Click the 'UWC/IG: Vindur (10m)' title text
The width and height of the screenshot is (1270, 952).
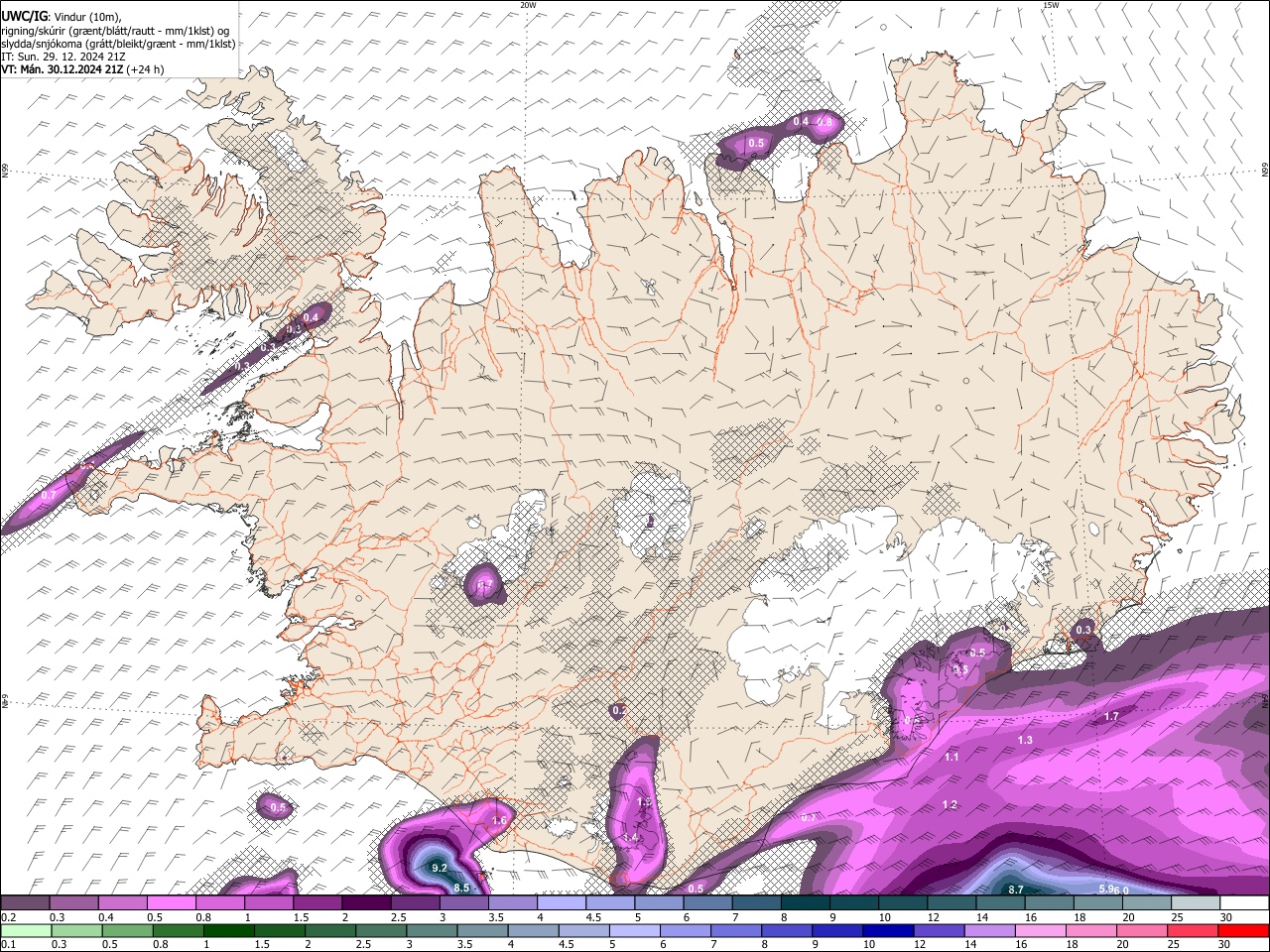tap(61, 16)
